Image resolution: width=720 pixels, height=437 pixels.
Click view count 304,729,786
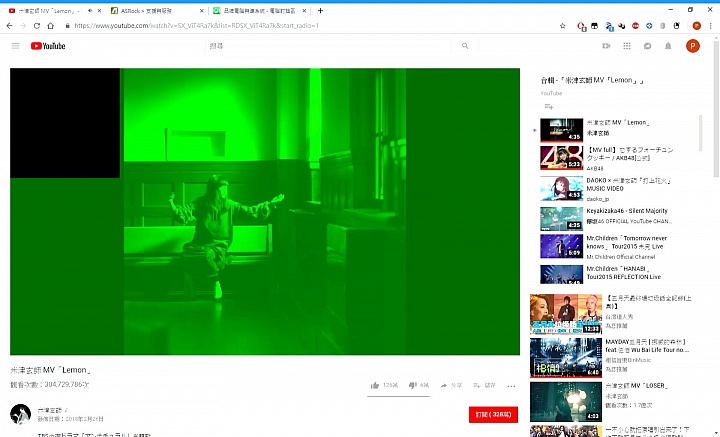tap(50, 384)
